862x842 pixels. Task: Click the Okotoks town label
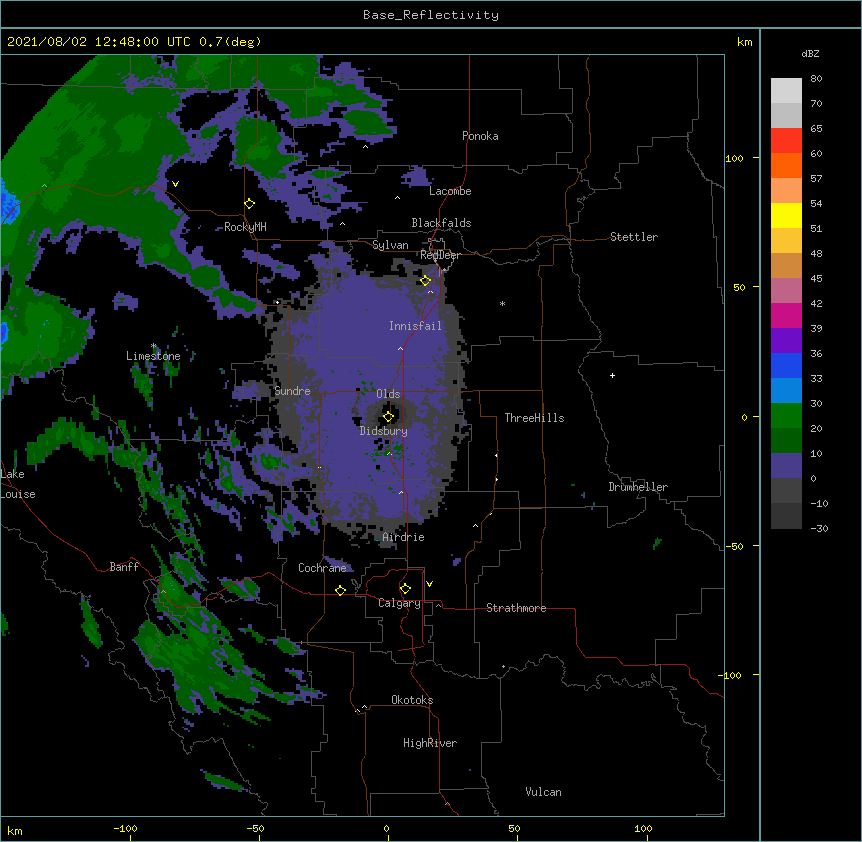pos(412,700)
